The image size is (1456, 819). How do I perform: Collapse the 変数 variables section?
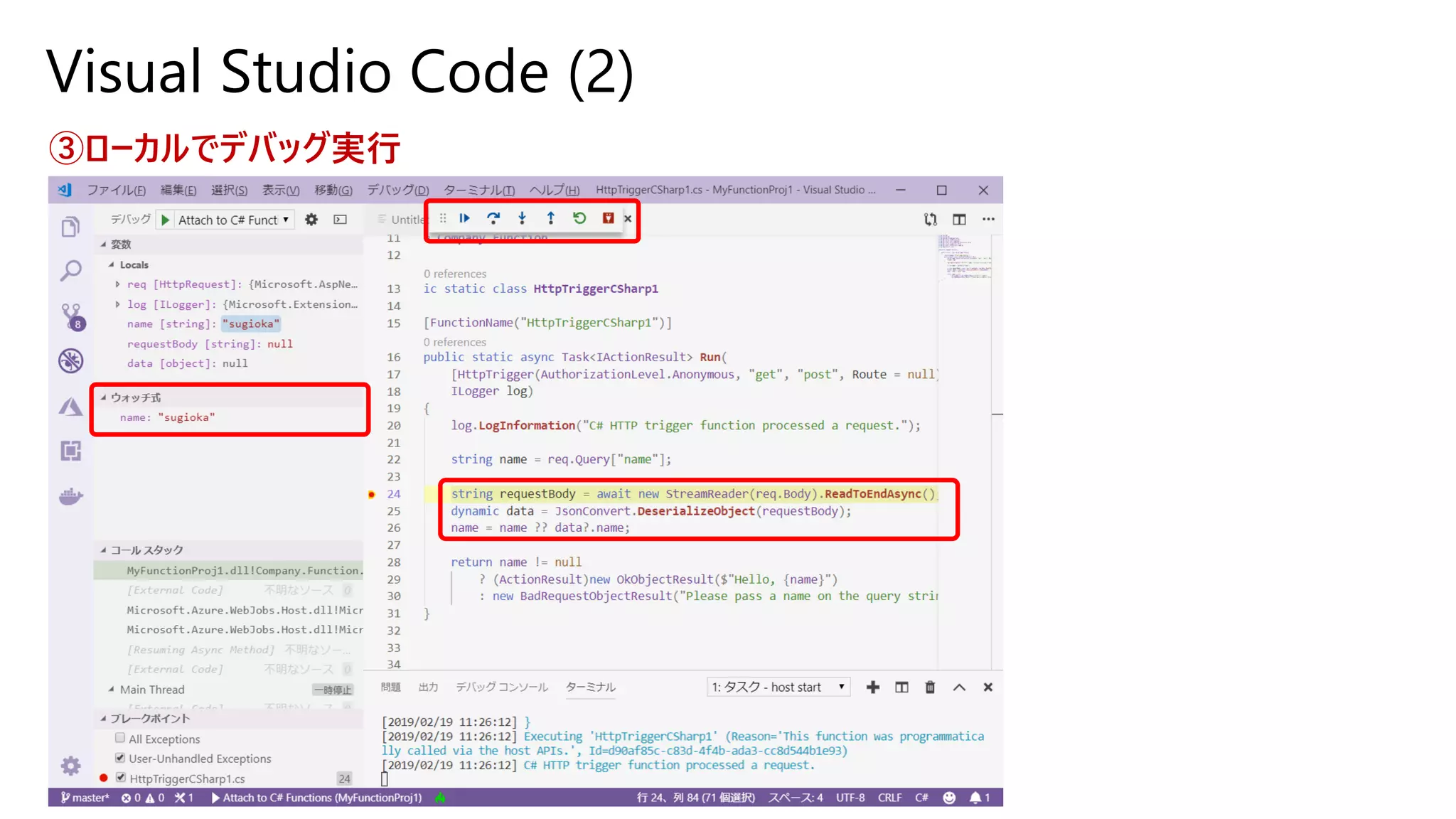point(103,245)
